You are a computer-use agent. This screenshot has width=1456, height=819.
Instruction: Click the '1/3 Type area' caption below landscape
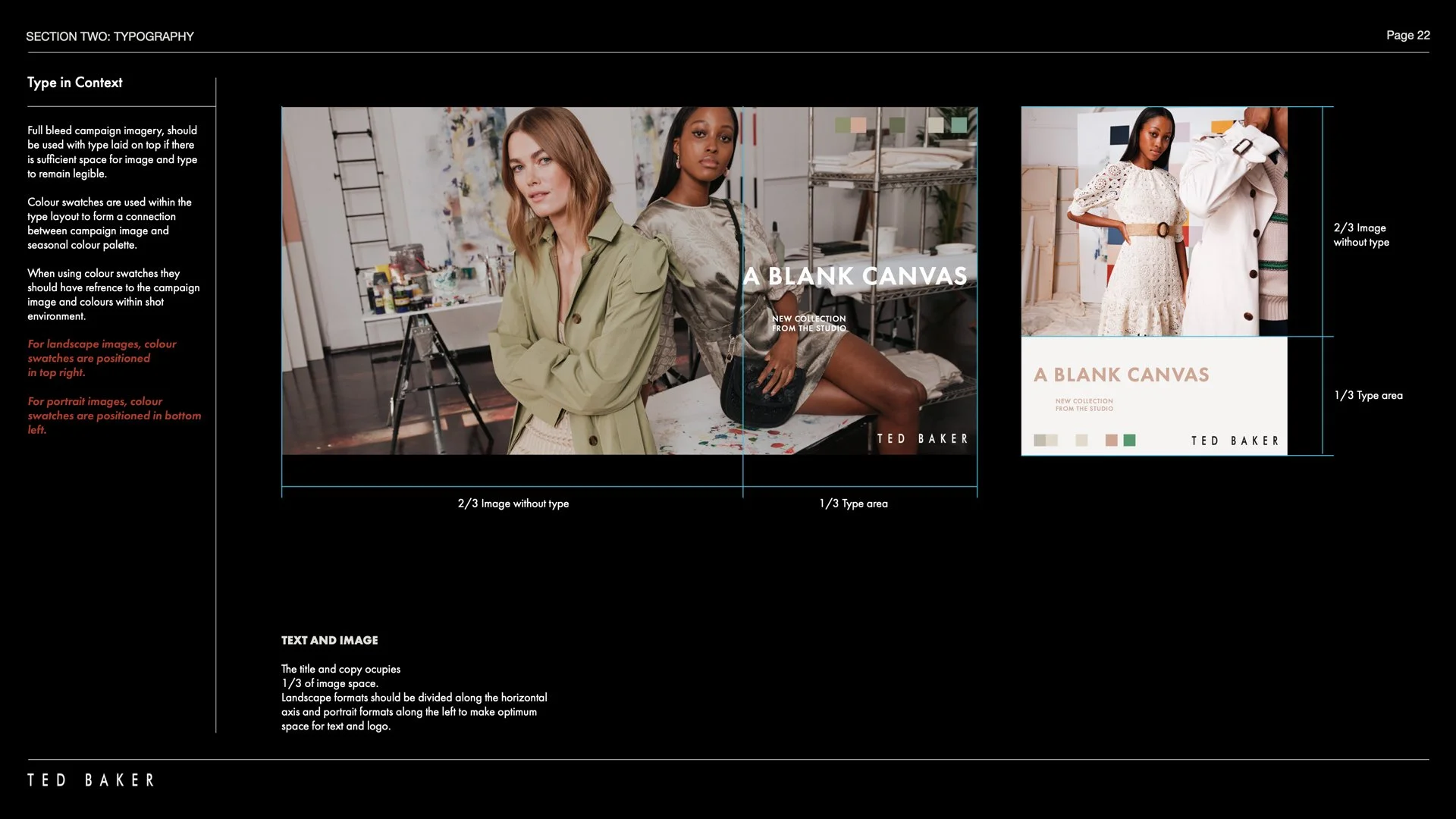(853, 504)
